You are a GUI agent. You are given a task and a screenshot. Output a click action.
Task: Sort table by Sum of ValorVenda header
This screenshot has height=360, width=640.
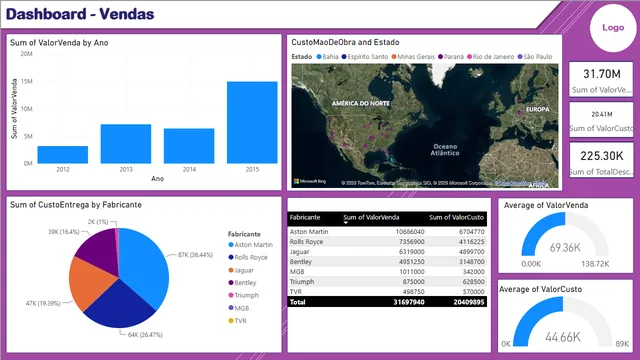click(371, 218)
